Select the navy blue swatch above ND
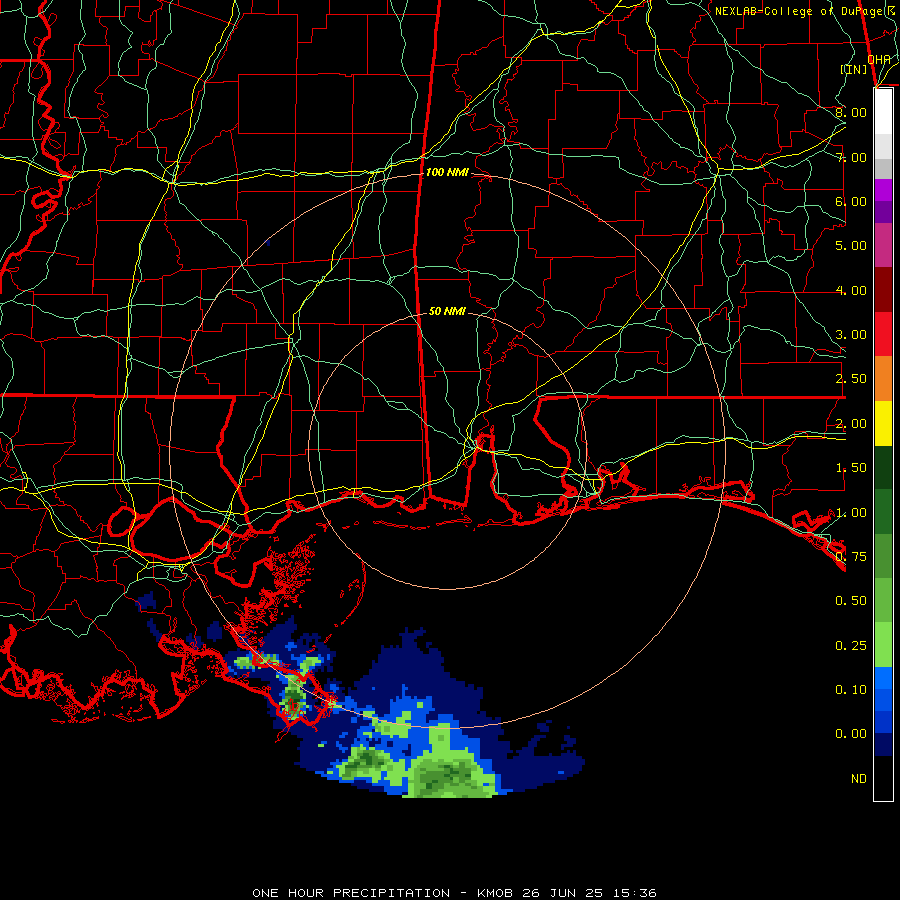900x900 pixels. coord(883,745)
